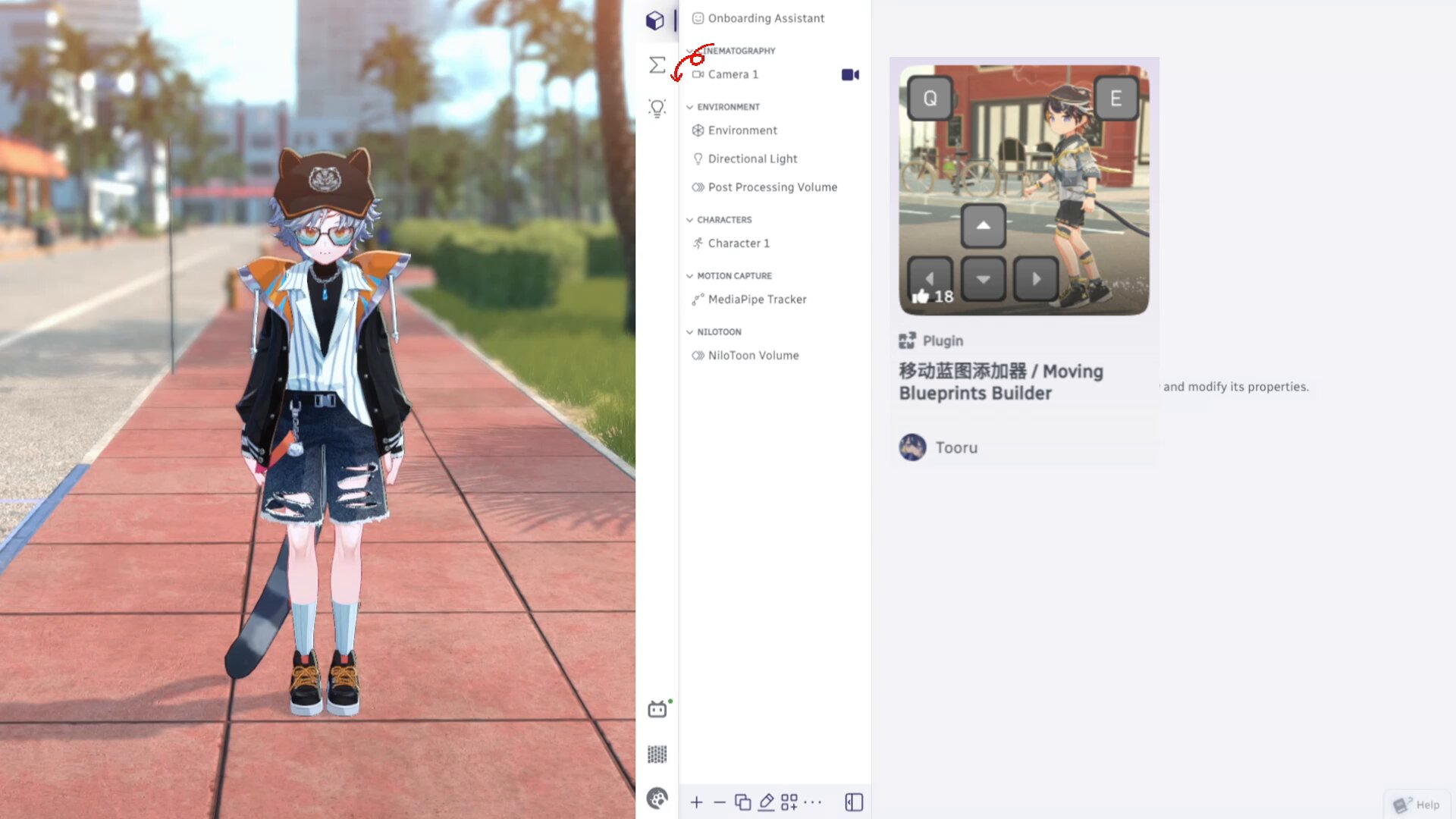Rename the asset with the pencil icon

(766, 802)
